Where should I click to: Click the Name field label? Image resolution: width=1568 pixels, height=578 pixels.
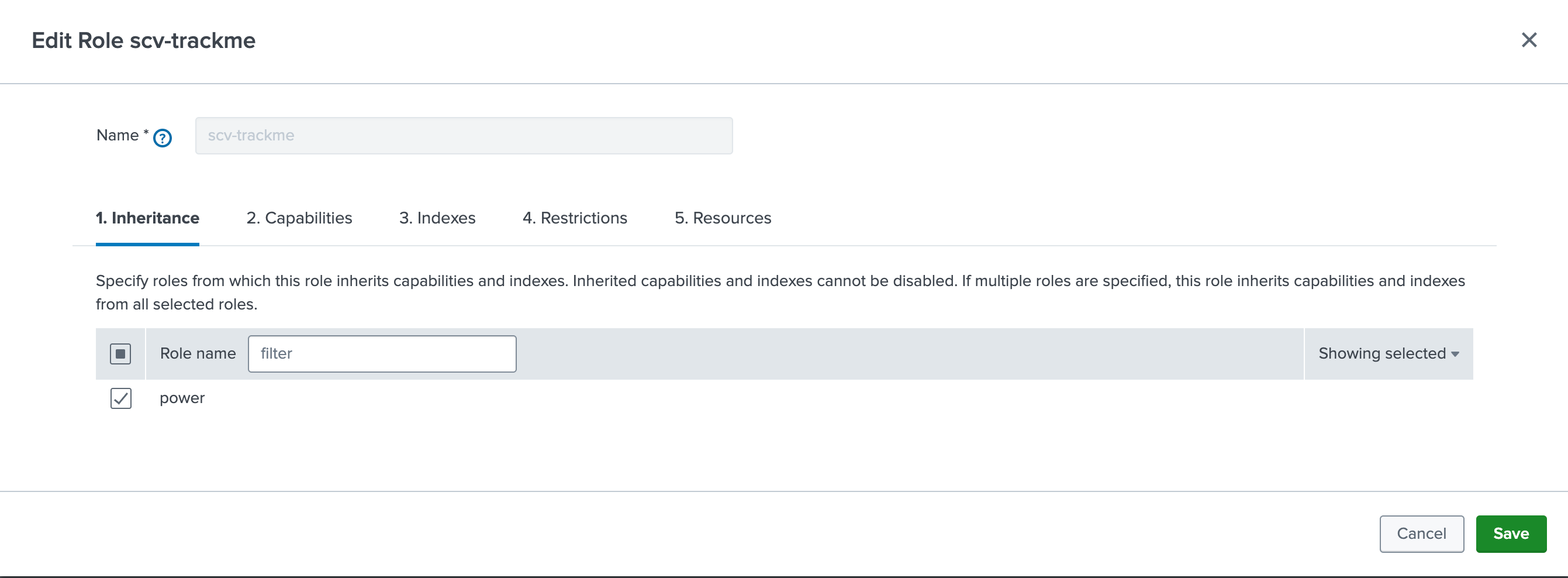(x=118, y=135)
